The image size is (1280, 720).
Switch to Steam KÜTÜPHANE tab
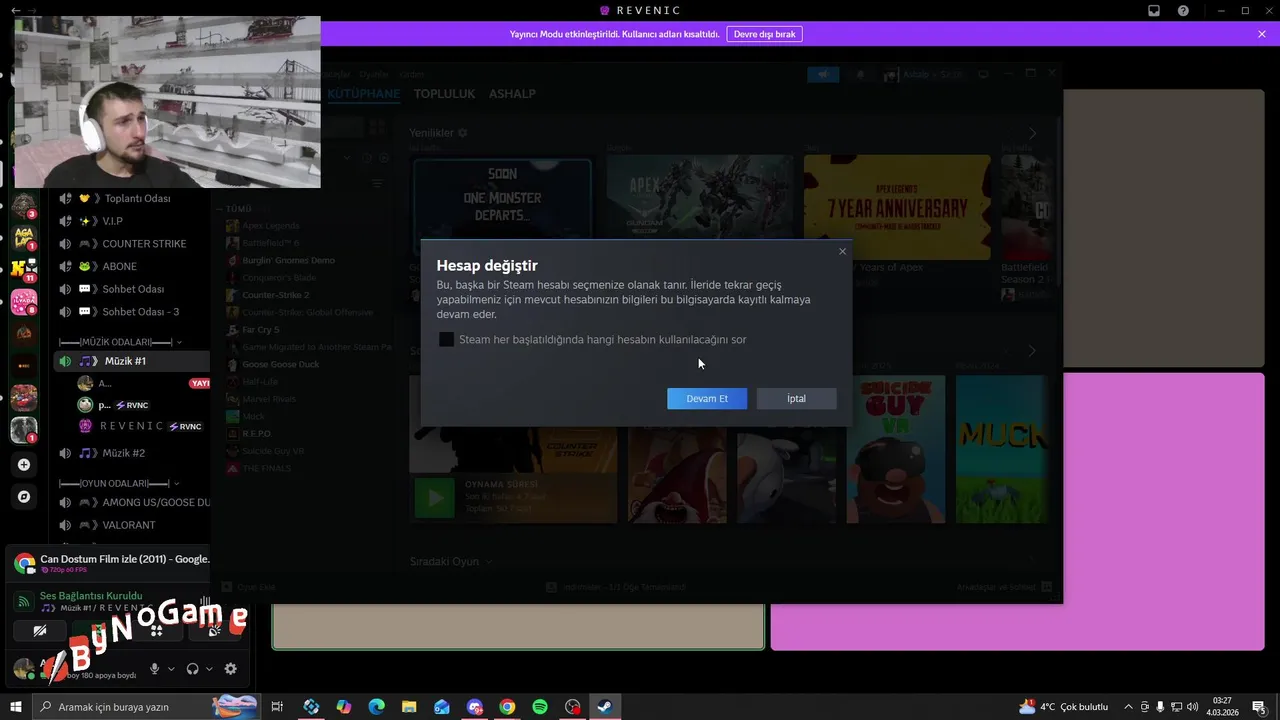[x=364, y=94]
